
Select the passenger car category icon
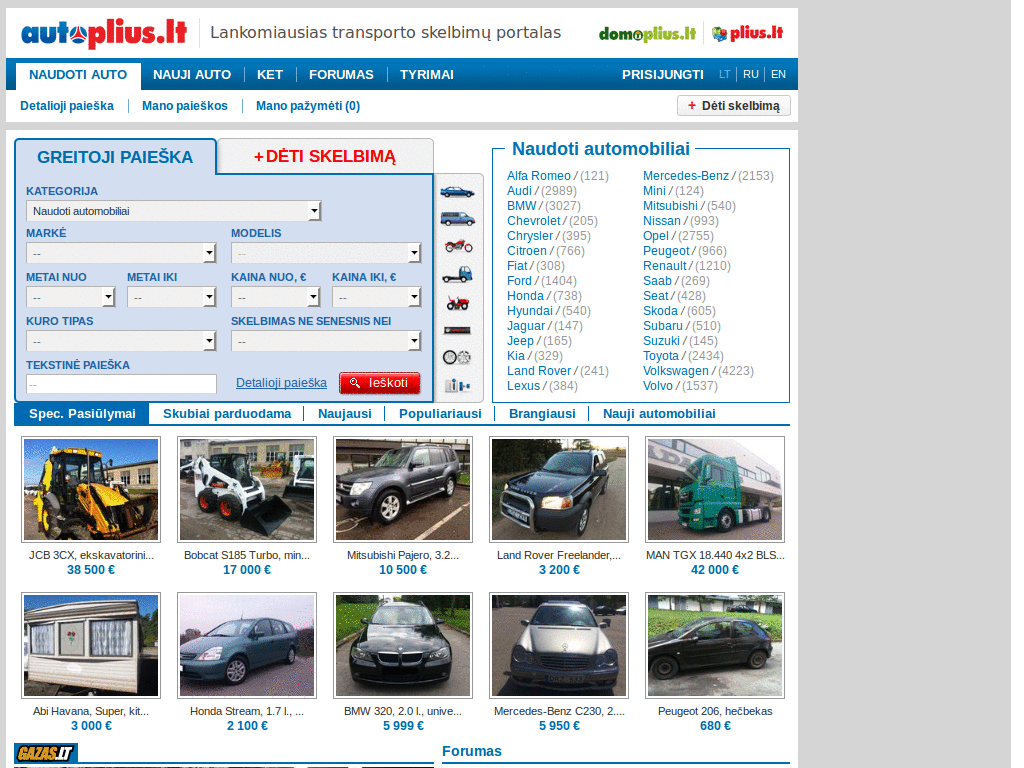click(x=457, y=192)
